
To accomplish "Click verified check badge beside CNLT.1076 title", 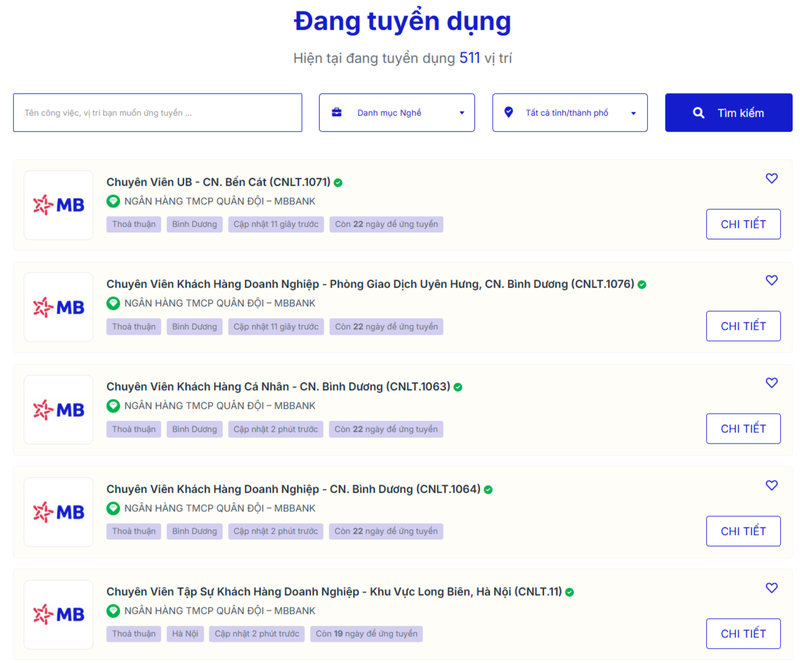I will click(642, 285).
